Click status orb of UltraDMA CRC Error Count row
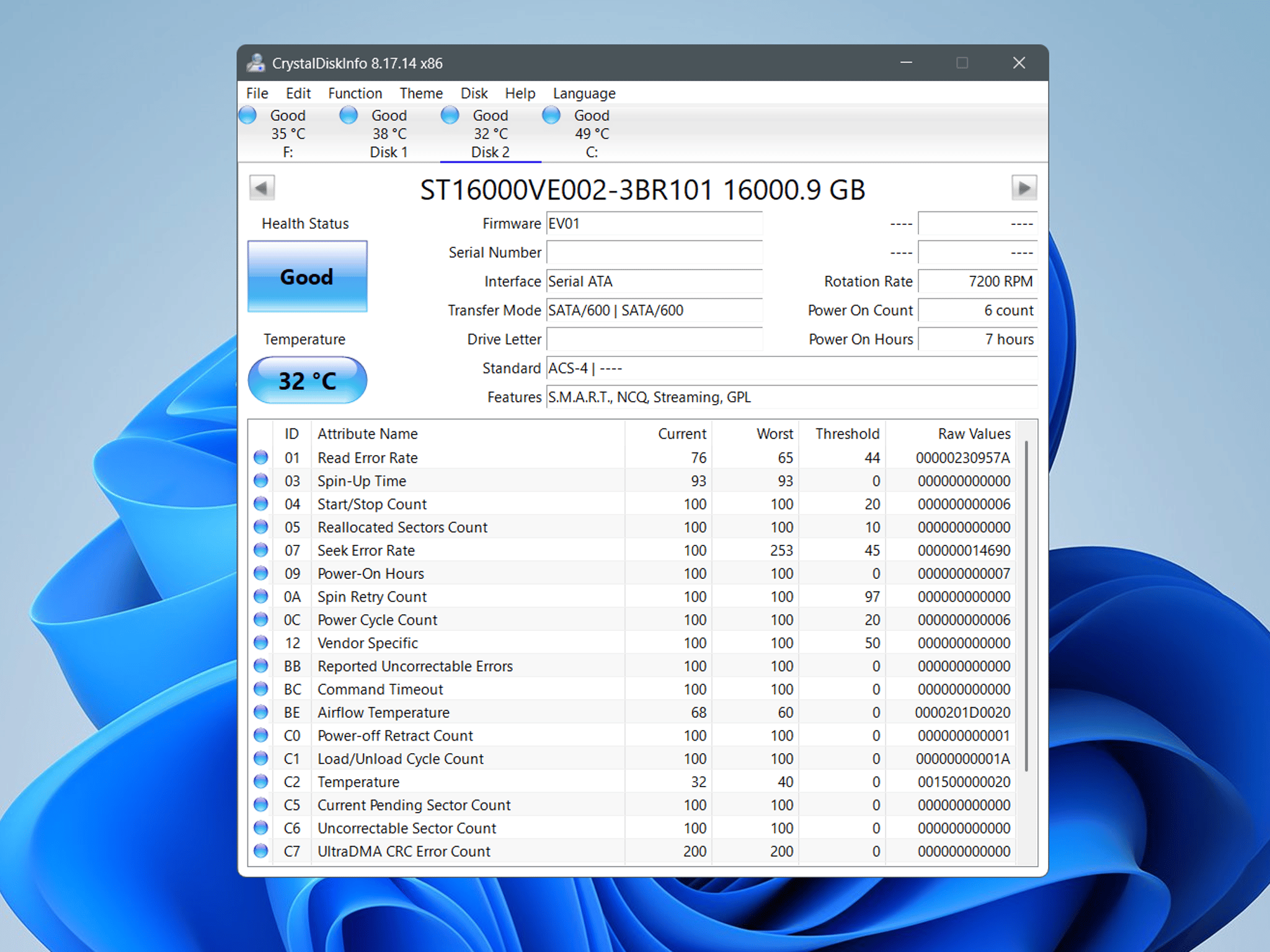 [x=261, y=851]
